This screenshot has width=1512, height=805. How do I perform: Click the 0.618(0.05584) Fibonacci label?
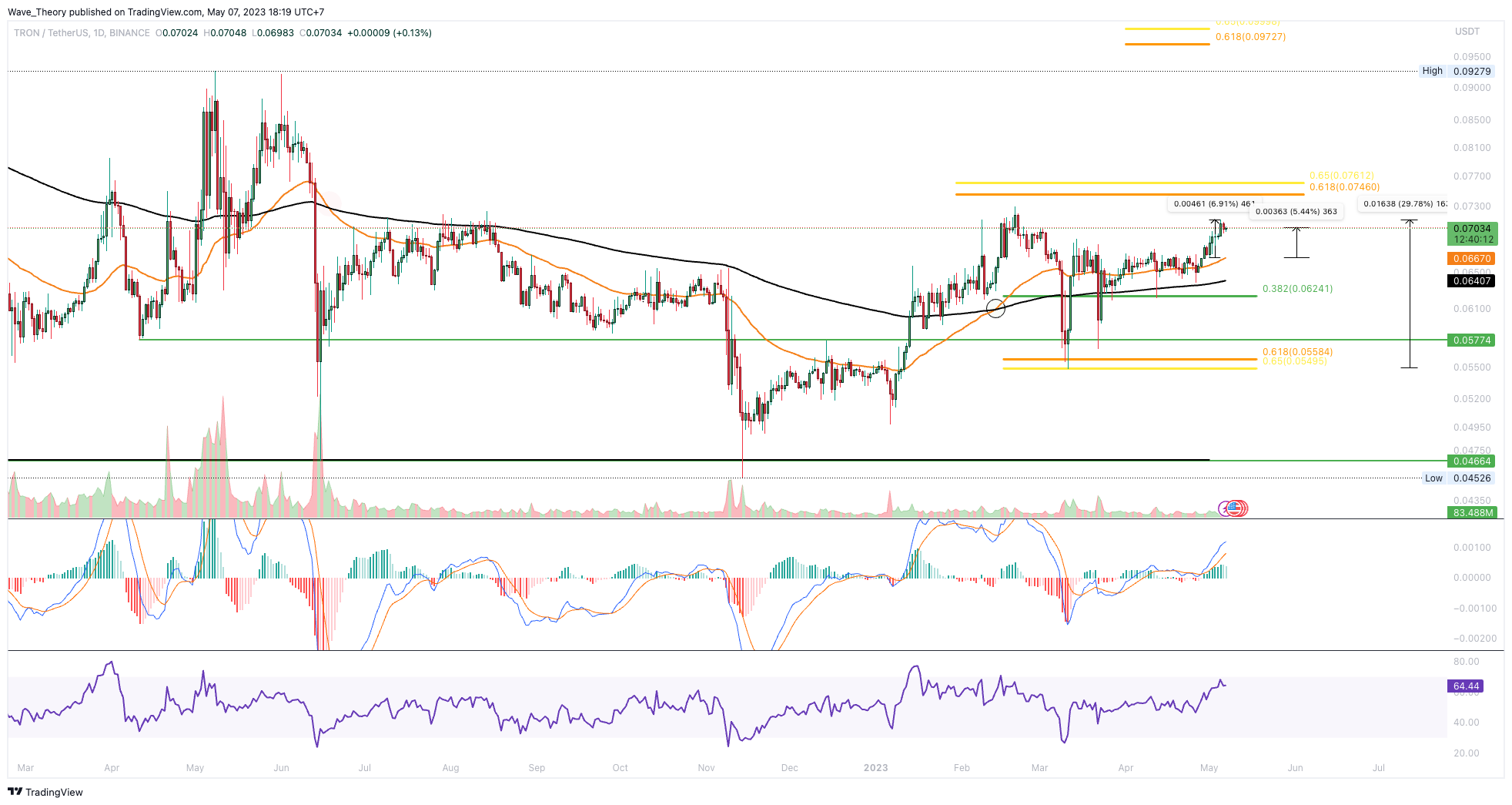[1297, 352]
